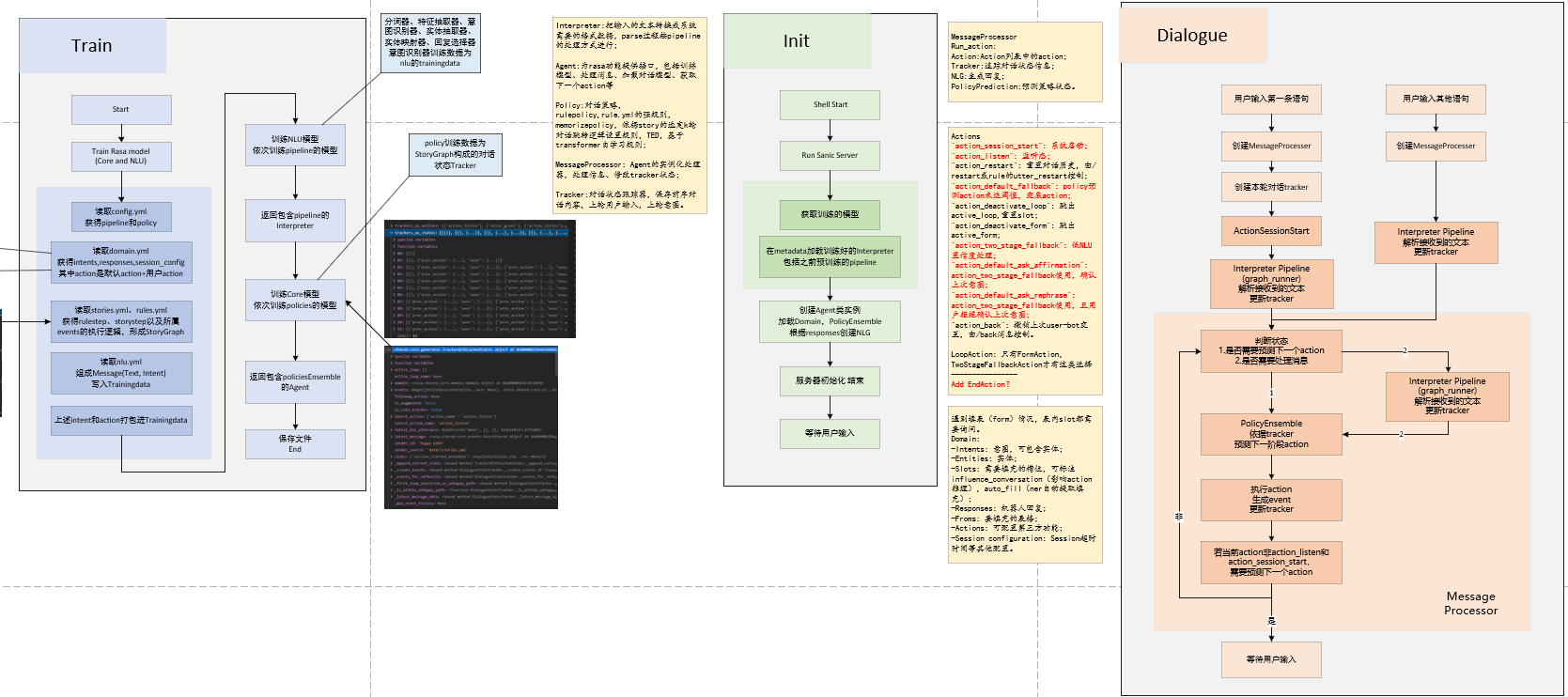Select the "用户输入其他语句" node
The image size is (1568, 697).
[1436, 99]
